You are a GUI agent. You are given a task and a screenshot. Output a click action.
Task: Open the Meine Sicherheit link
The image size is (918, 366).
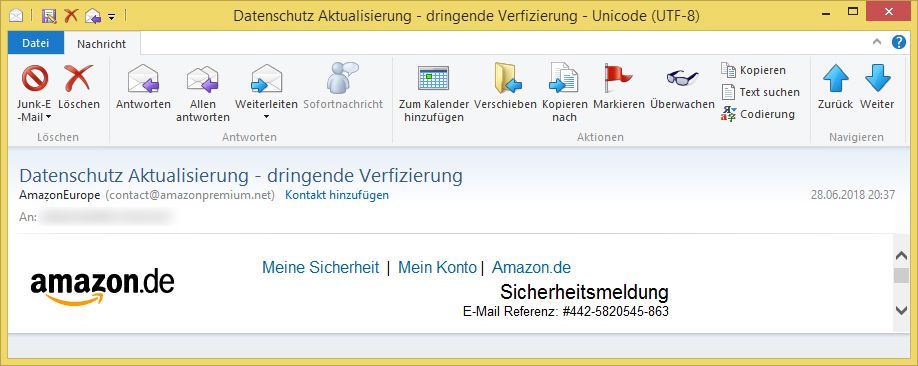point(320,268)
